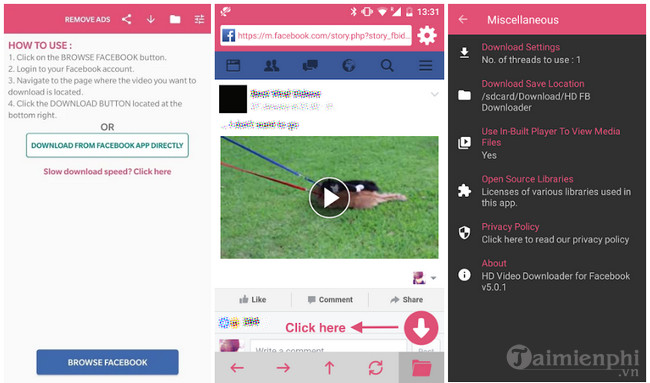The width and height of the screenshot is (650, 383).
Task: Click the Write a comment field
Action: (x=327, y=347)
